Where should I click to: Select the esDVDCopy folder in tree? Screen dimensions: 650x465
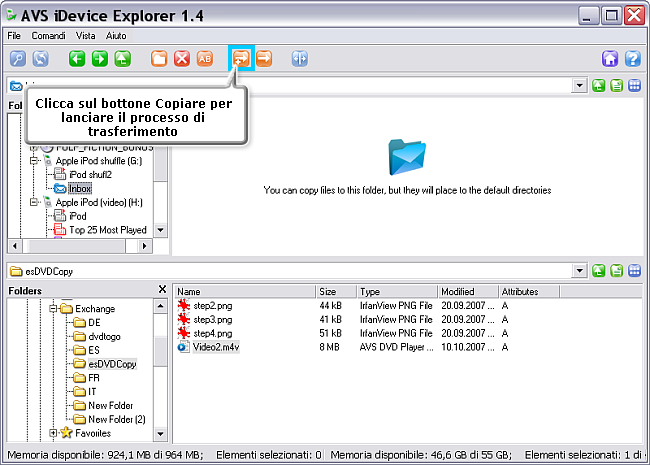[112, 364]
